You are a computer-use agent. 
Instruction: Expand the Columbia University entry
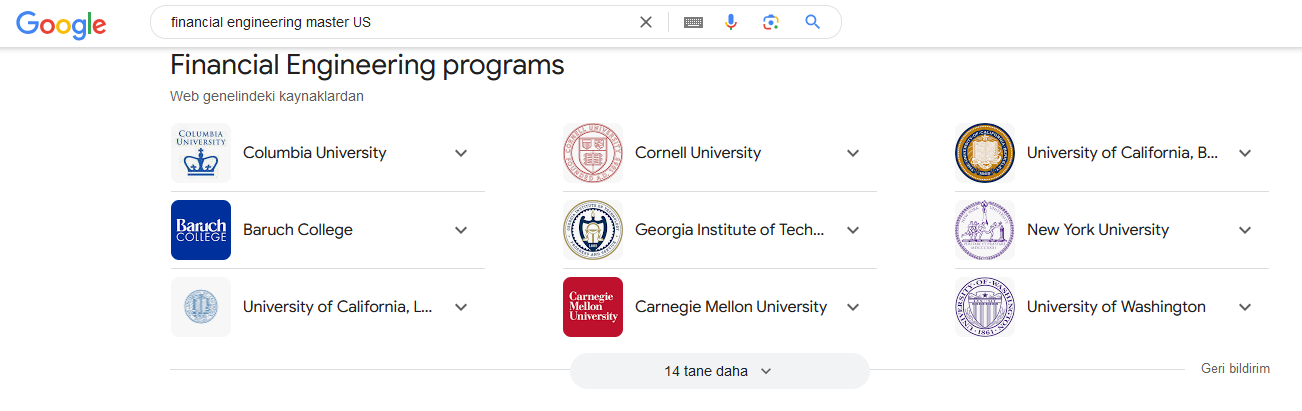461,153
